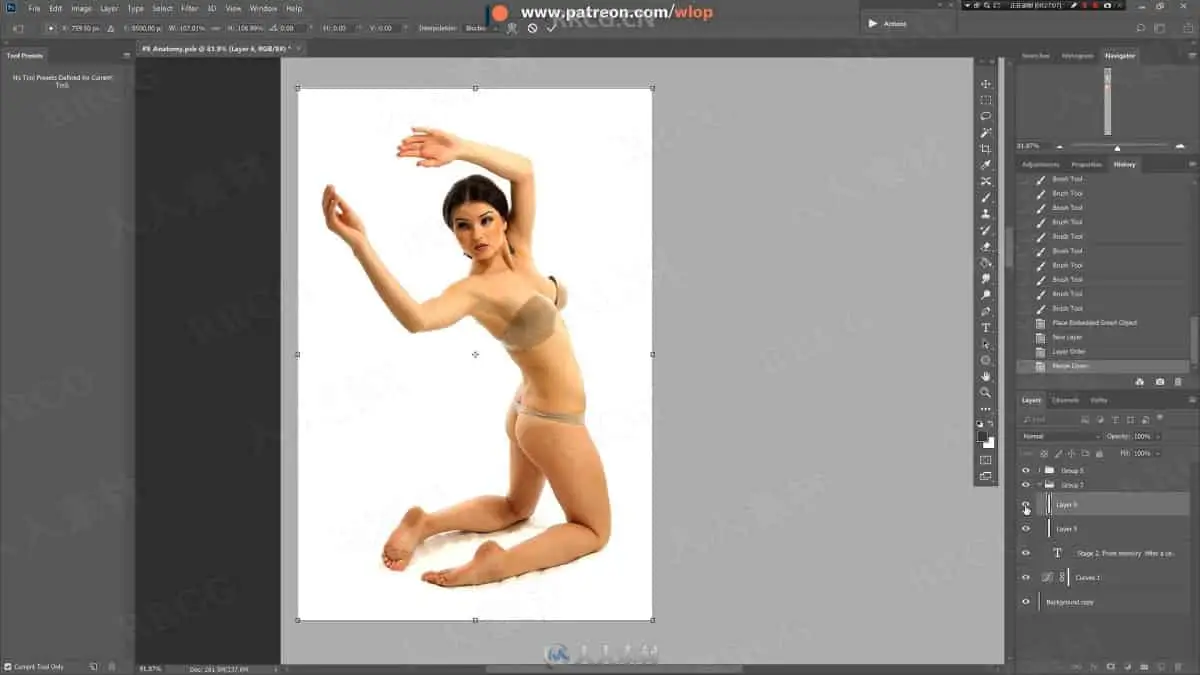Select the Eraser tool

coord(986,246)
